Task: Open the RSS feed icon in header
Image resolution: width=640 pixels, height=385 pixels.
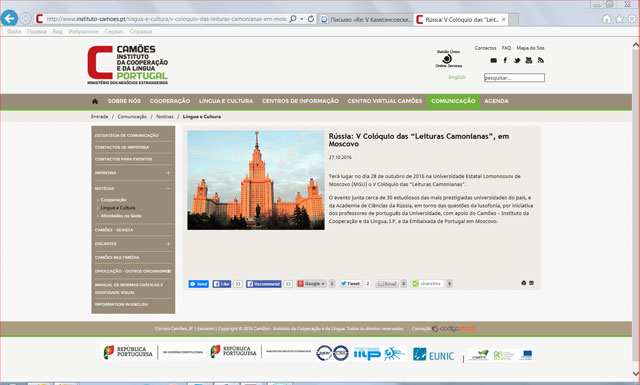Action: tap(541, 60)
